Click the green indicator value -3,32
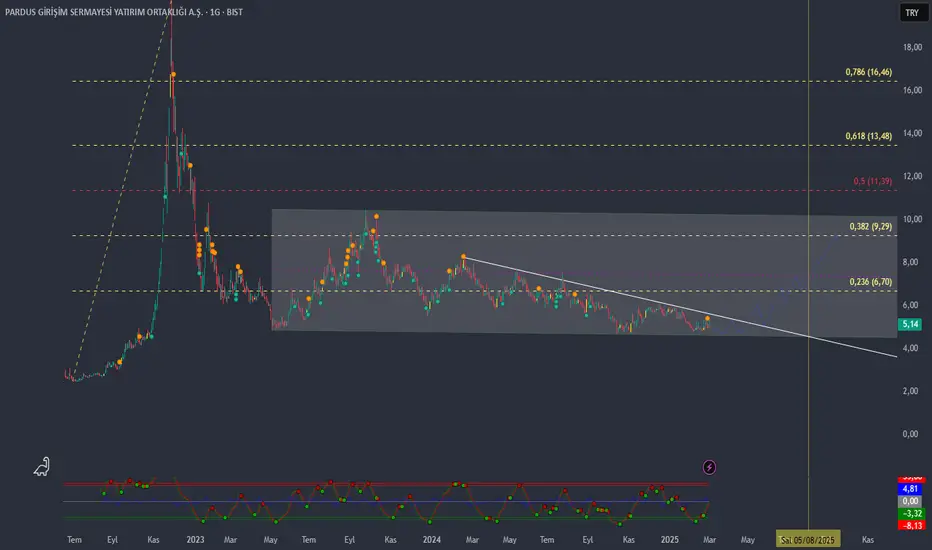This screenshot has width=932, height=550. [911, 513]
